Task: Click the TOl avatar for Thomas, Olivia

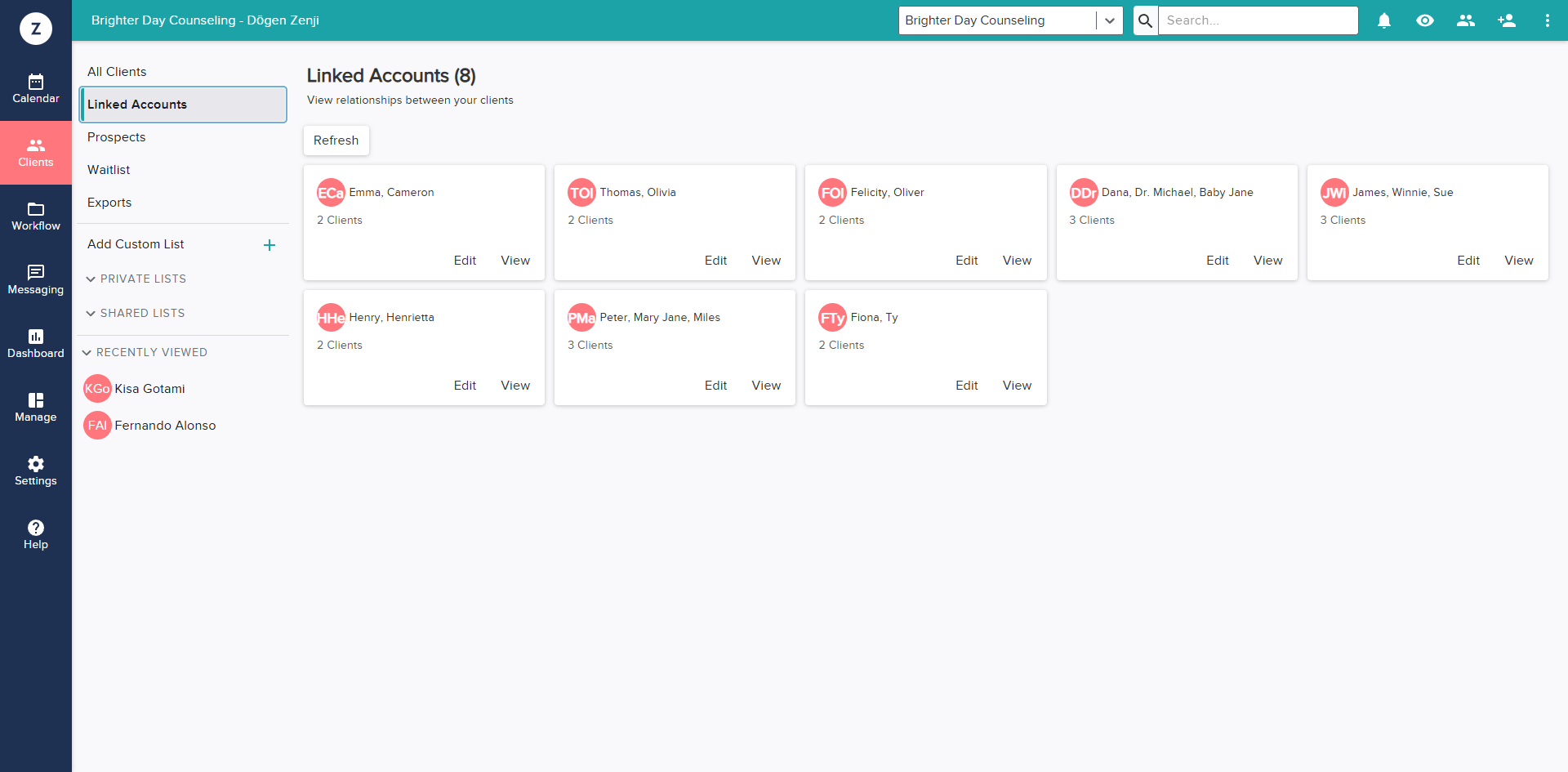Action: point(581,193)
